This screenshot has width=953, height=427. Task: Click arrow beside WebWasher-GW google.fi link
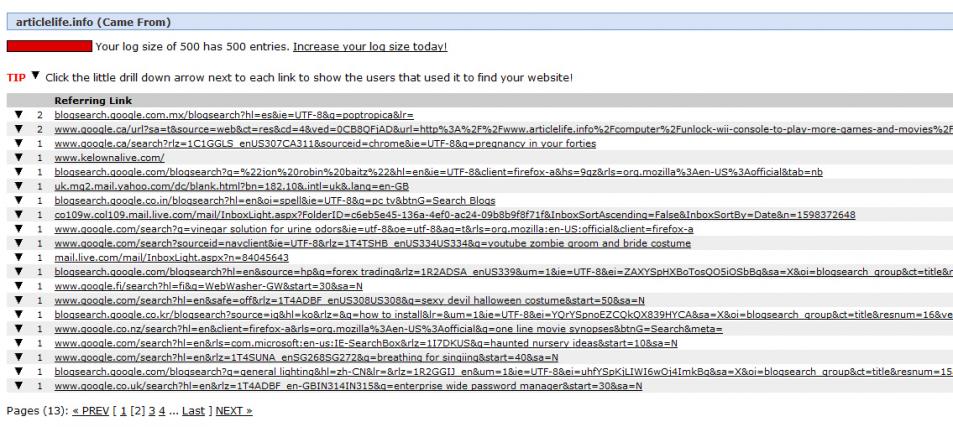pyautogui.click(x=18, y=285)
